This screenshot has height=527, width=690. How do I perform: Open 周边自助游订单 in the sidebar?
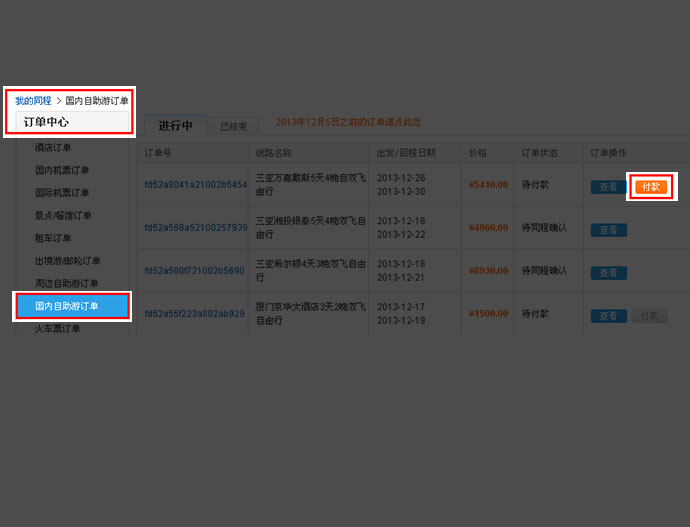pyautogui.click(x=67, y=284)
